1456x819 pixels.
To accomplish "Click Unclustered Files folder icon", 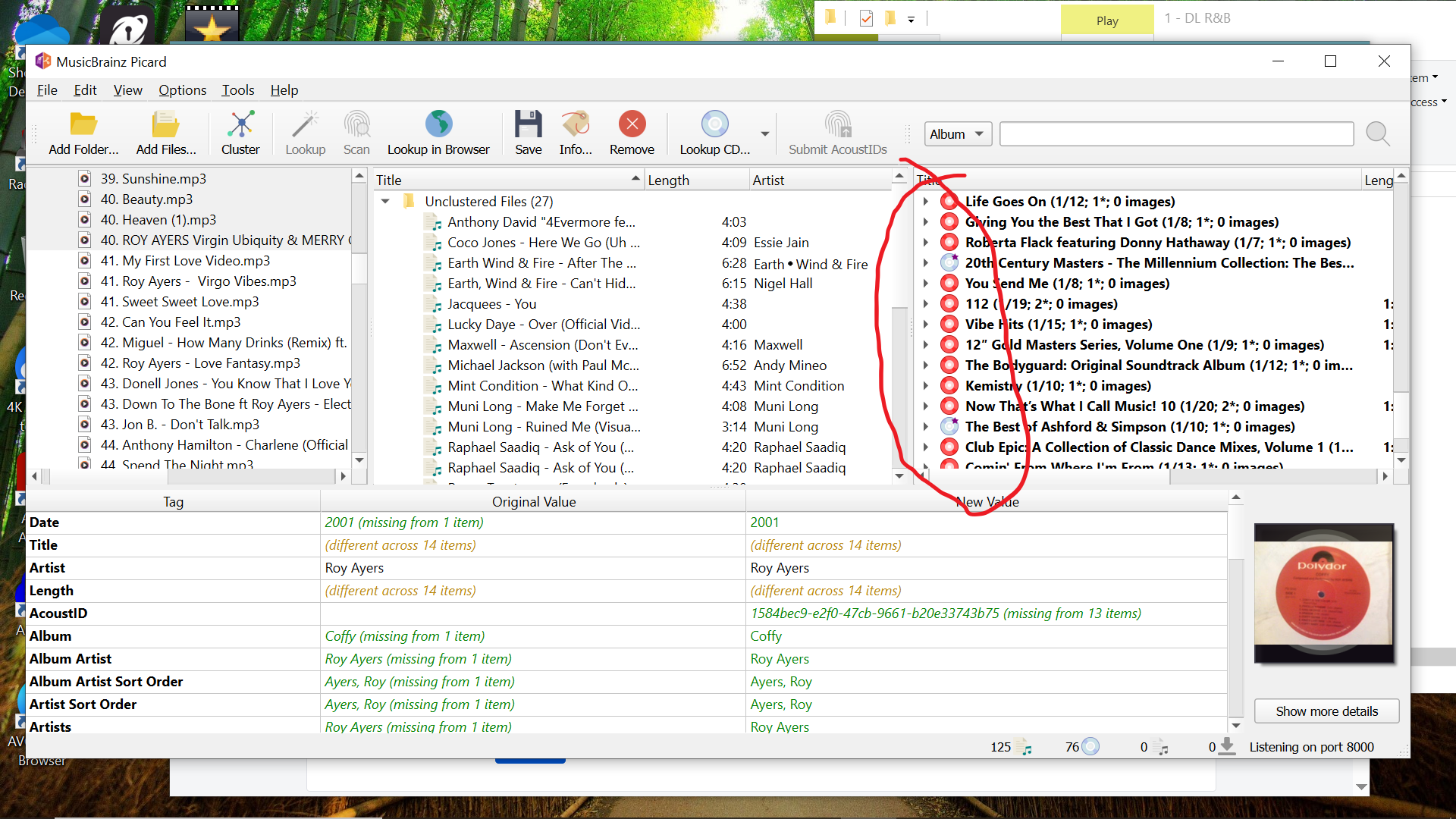I will coord(409,202).
